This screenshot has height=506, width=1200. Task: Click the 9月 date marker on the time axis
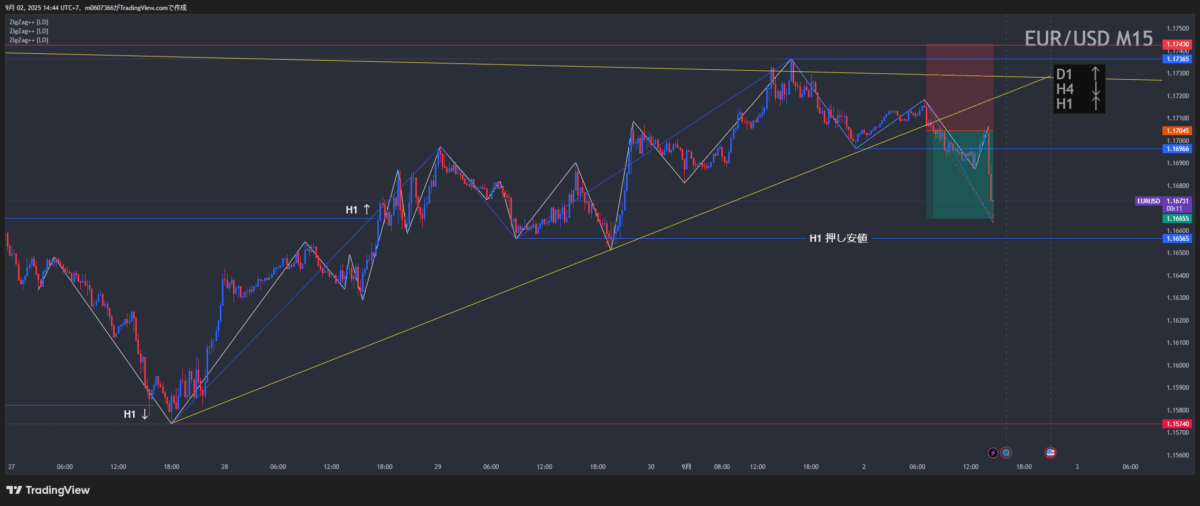pos(685,466)
